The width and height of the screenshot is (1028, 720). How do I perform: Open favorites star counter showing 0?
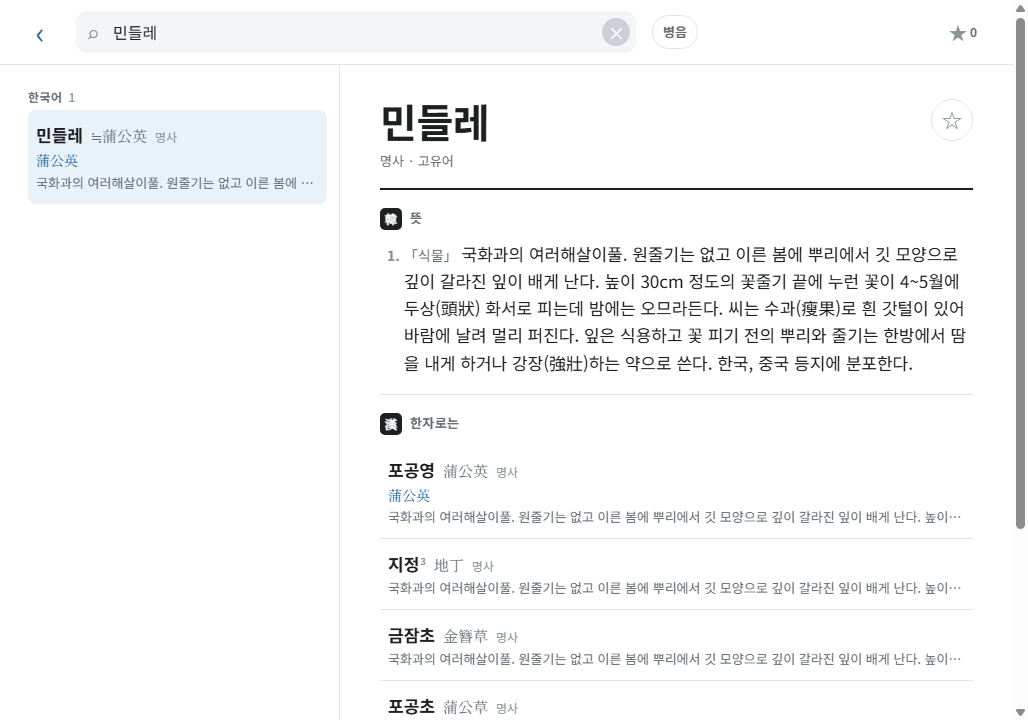(x=963, y=33)
